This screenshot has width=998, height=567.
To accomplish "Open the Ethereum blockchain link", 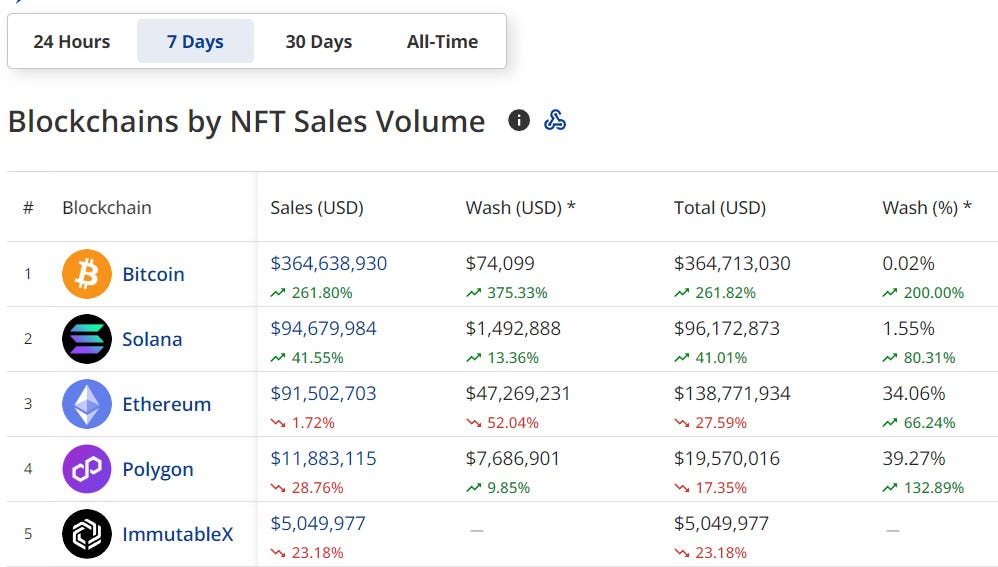I will point(167,404).
